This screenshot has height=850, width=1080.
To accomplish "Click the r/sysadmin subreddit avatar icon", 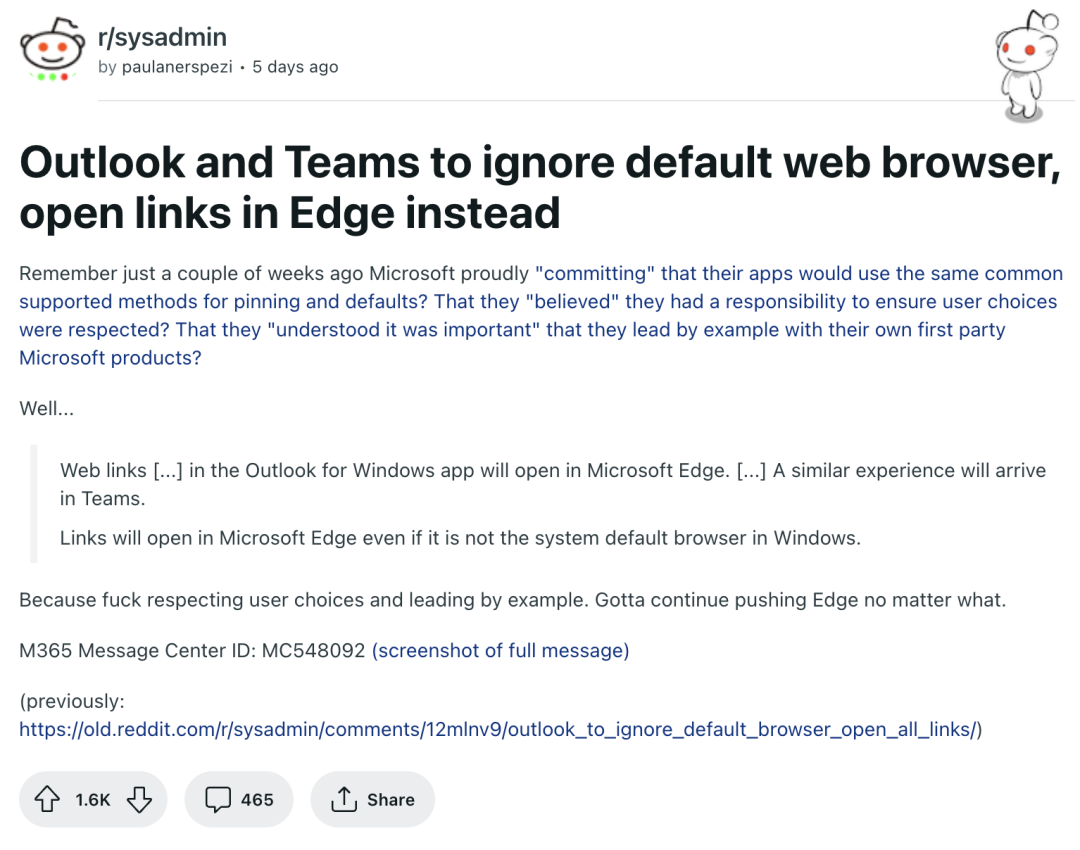I will click(x=53, y=50).
